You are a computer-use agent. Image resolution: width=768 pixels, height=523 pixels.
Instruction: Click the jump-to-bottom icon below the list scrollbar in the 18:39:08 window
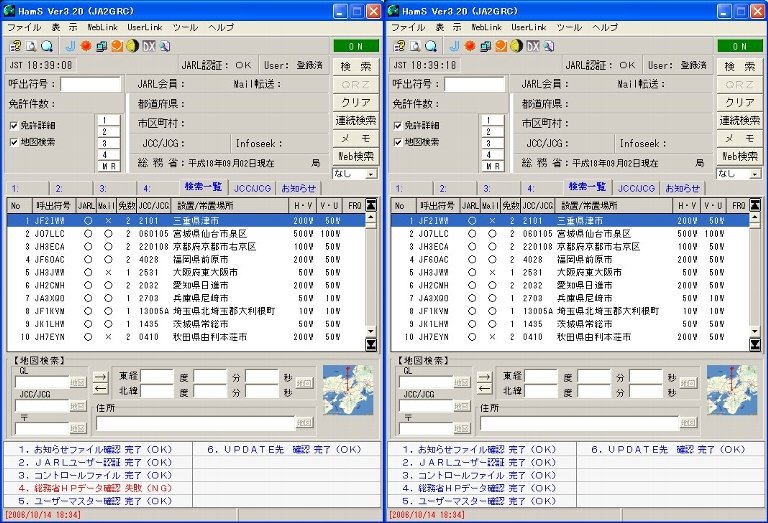371,345
